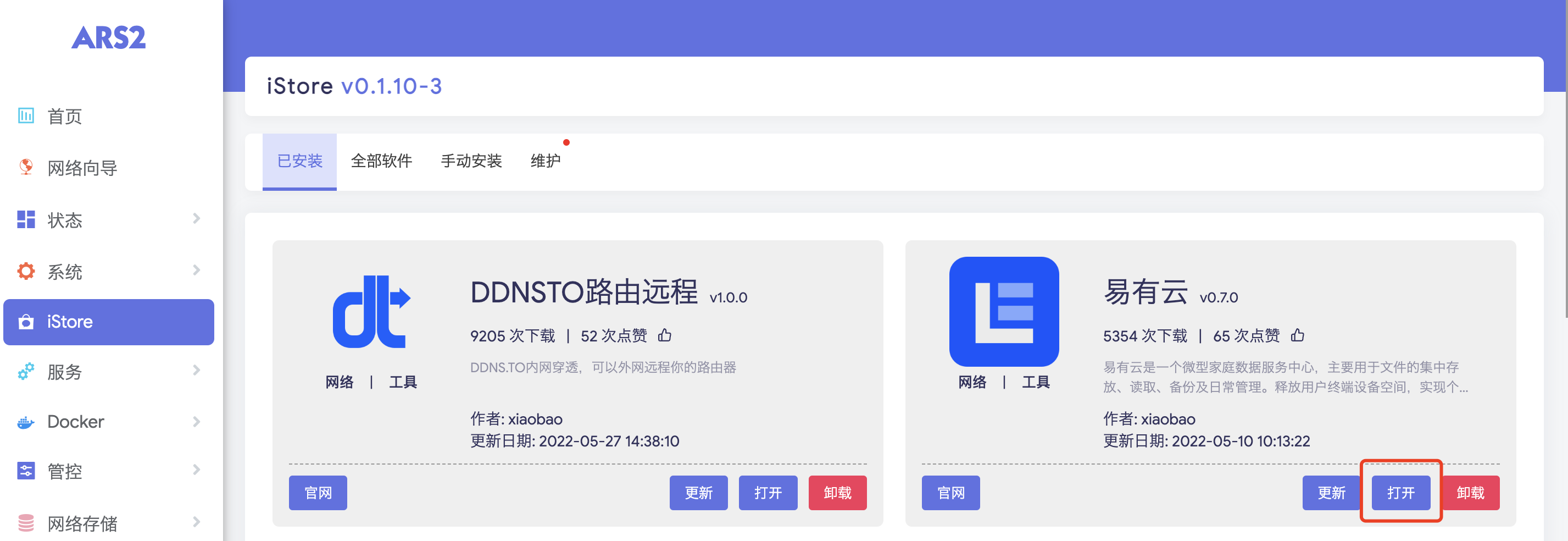Expand the 管控 menu chevron
The width and height of the screenshot is (1568, 541).
[196, 470]
